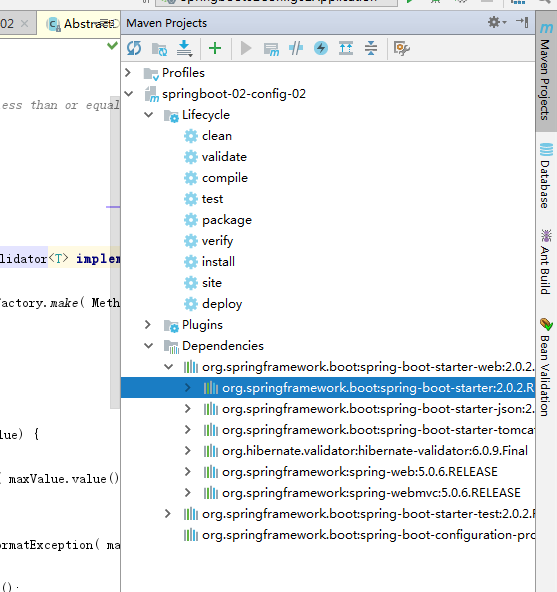Expand the Plugins node
Viewport: 557px width, 592px height.
[x=148, y=325]
